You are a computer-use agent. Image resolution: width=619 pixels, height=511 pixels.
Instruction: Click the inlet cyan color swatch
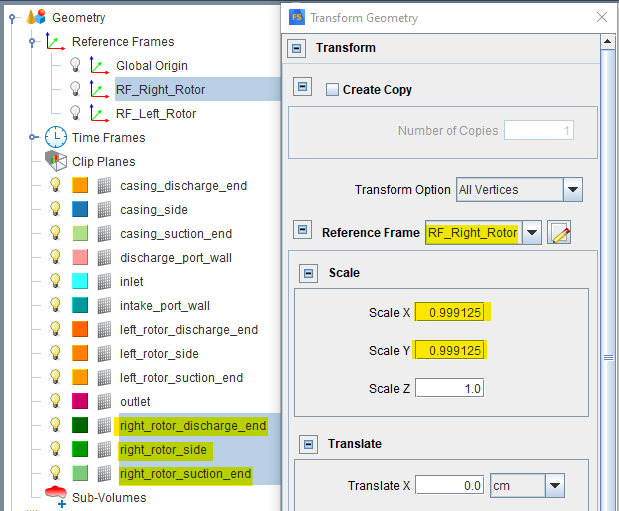tap(81, 281)
